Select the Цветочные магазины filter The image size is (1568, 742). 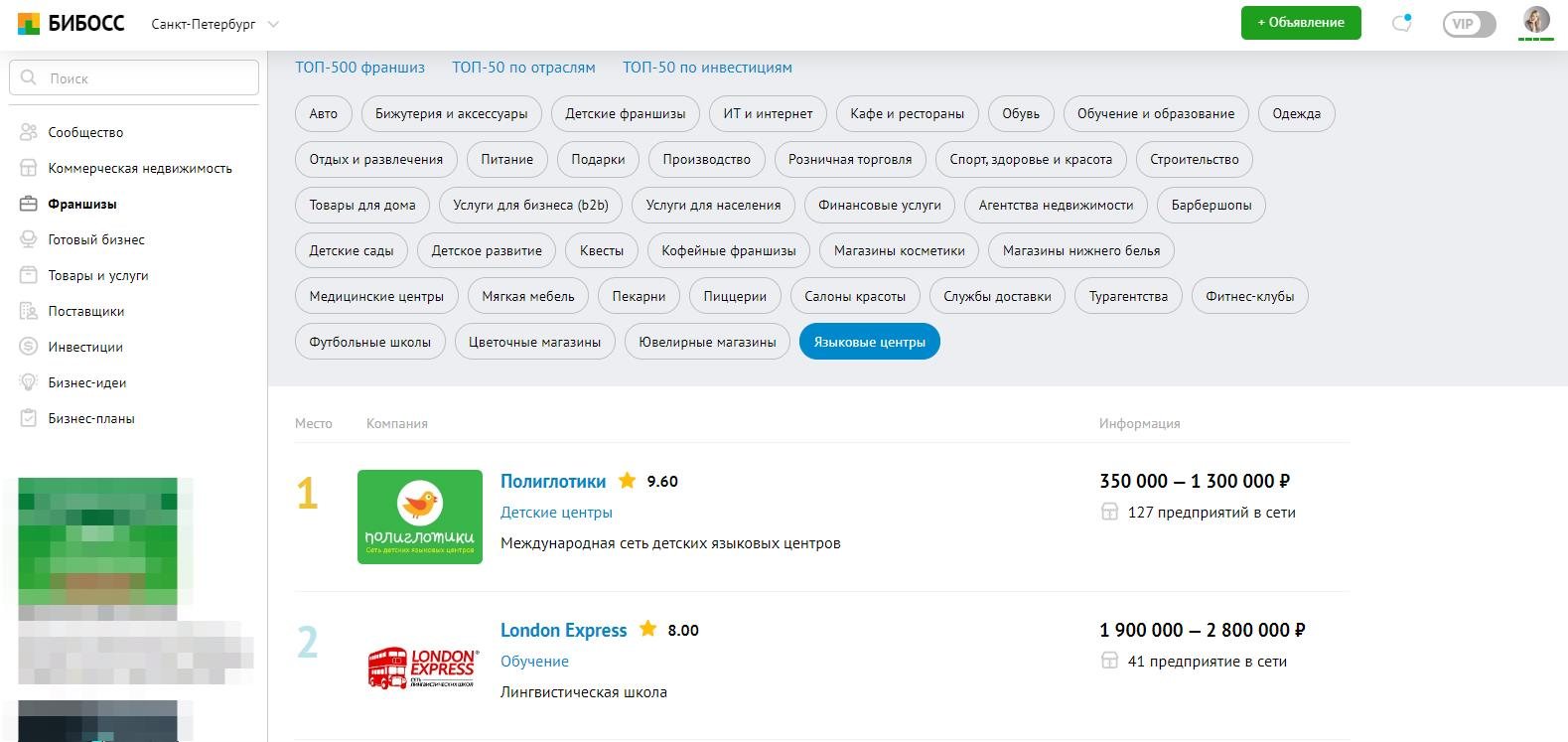(x=534, y=342)
